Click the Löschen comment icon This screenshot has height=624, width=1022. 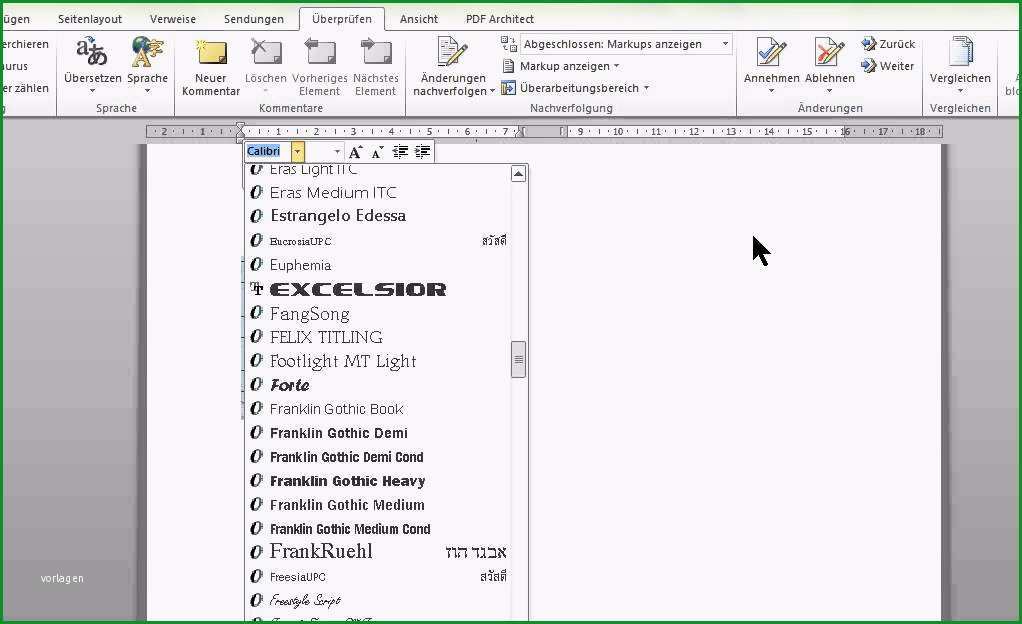pos(266,53)
